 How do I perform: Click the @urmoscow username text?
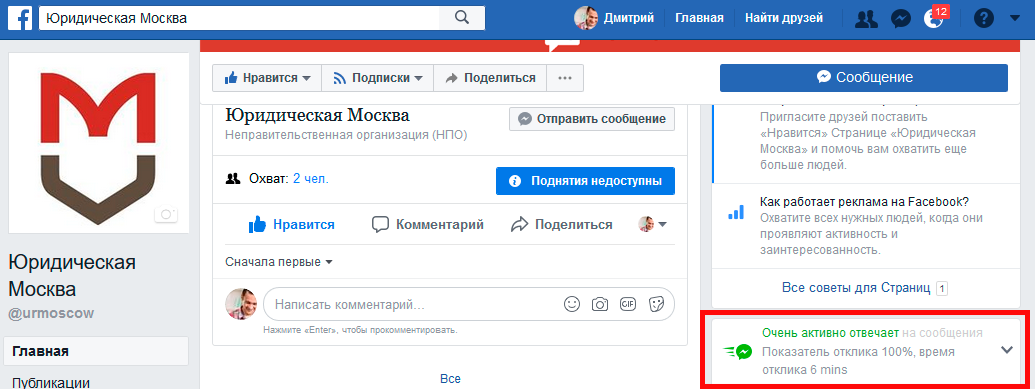pyautogui.click(x=51, y=314)
